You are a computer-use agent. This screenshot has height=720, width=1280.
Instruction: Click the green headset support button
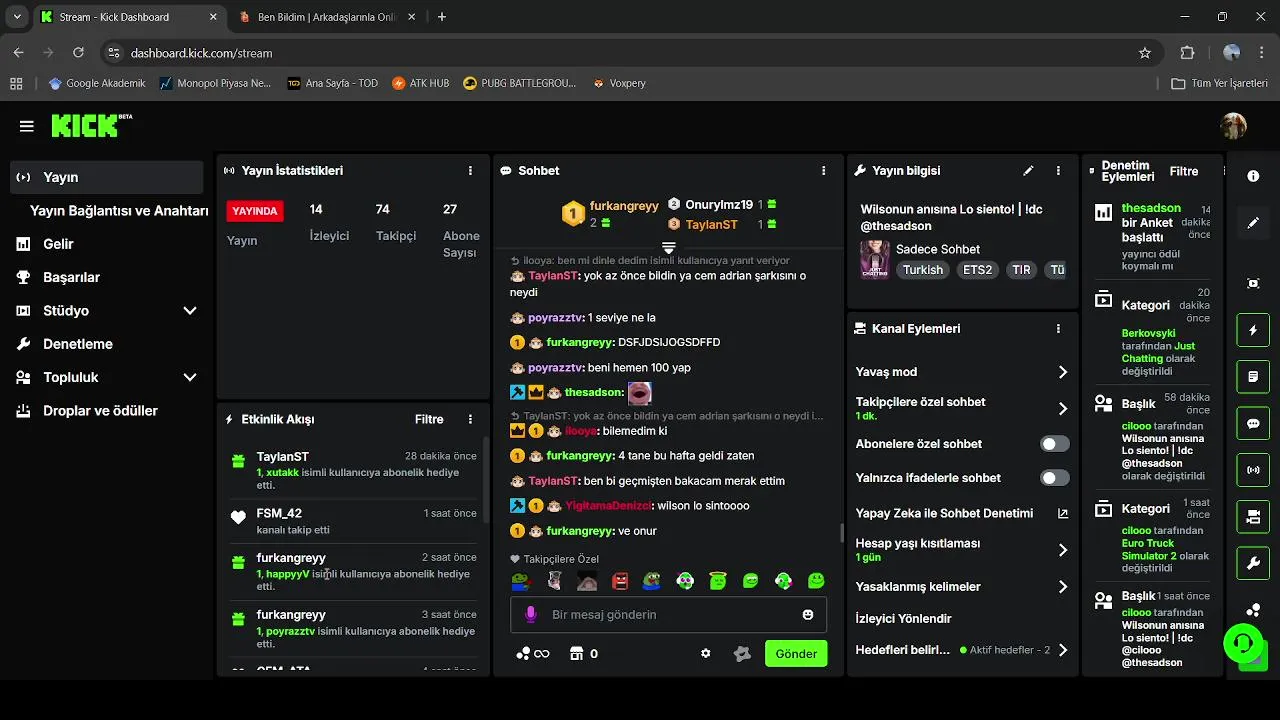[1244, 641]
